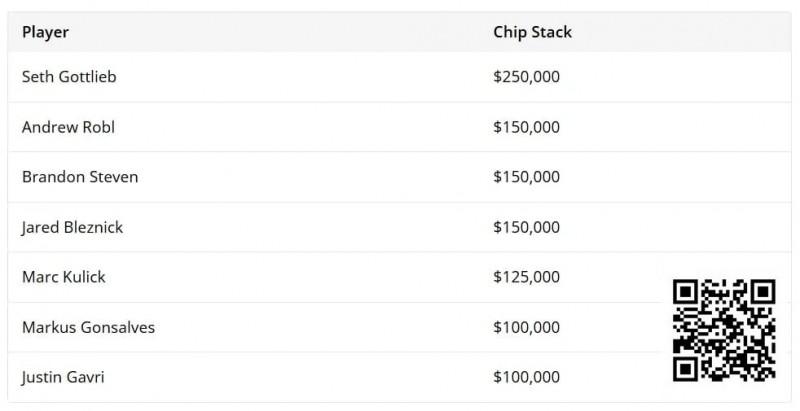
Task: Select Justin Gavri's $100,000 chip stack
Action: pos(526,377)
